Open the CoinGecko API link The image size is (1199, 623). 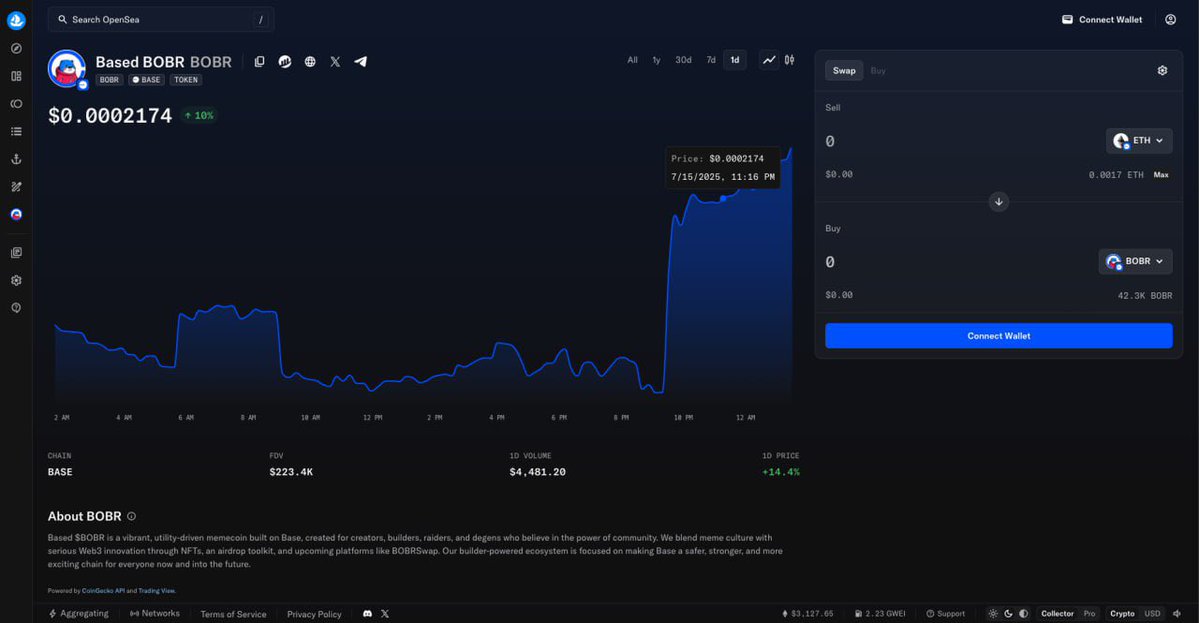[x=103, y=591]
